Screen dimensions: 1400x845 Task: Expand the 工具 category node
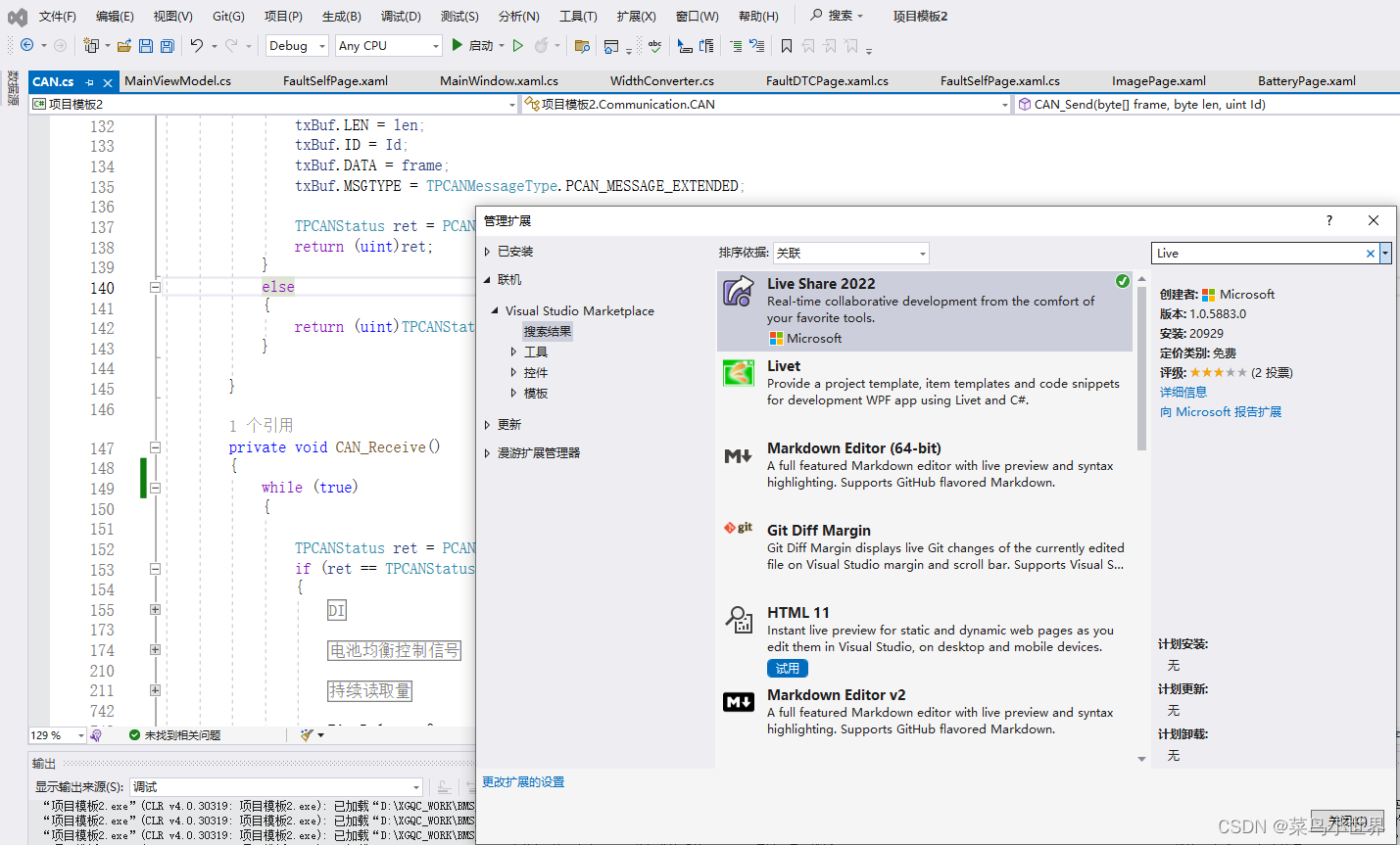513,352
